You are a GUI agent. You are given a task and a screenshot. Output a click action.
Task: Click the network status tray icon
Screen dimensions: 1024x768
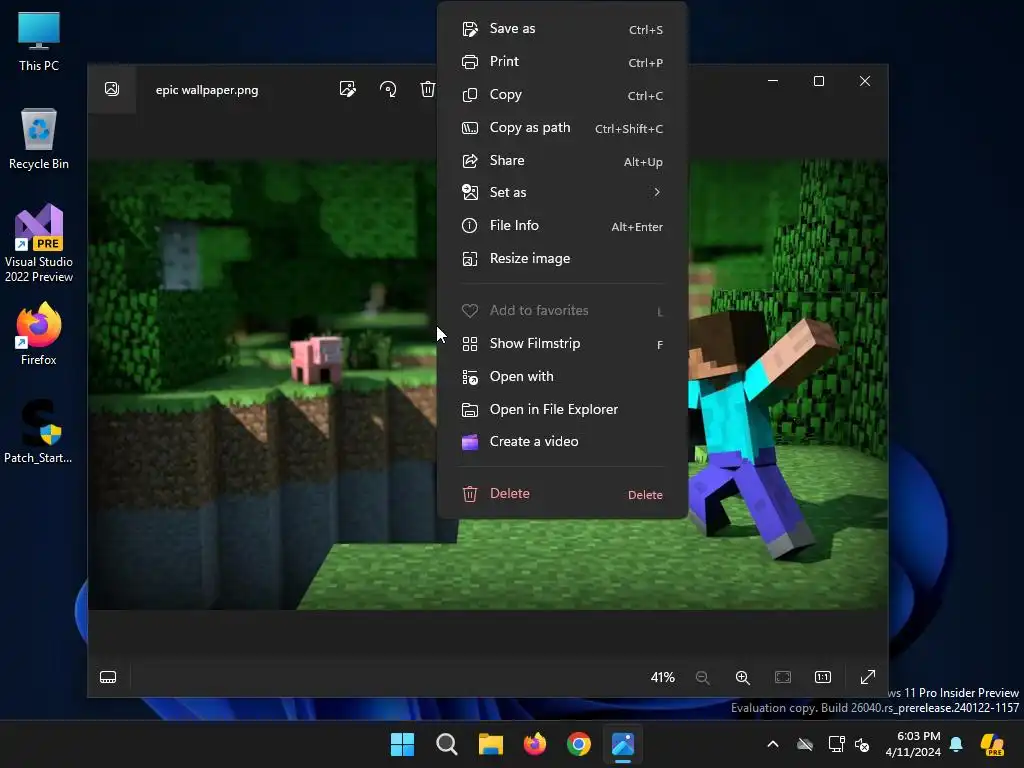pyautogui.click(x=837, y=744)
